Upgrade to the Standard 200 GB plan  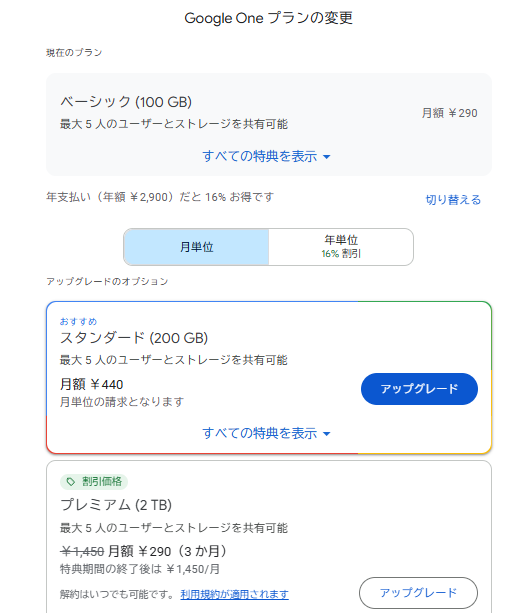coord(419,389)
